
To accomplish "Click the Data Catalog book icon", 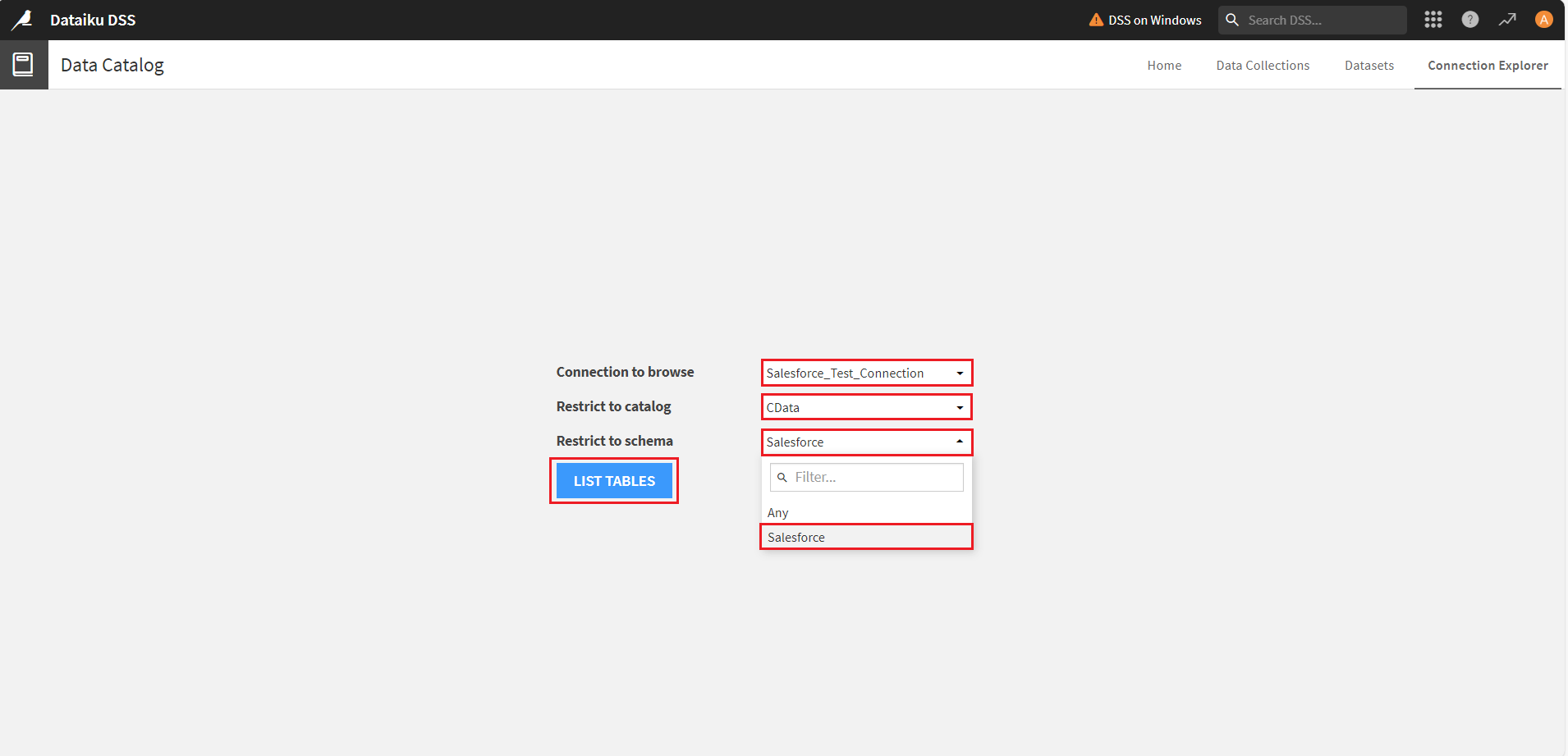I will pos(23,65).
